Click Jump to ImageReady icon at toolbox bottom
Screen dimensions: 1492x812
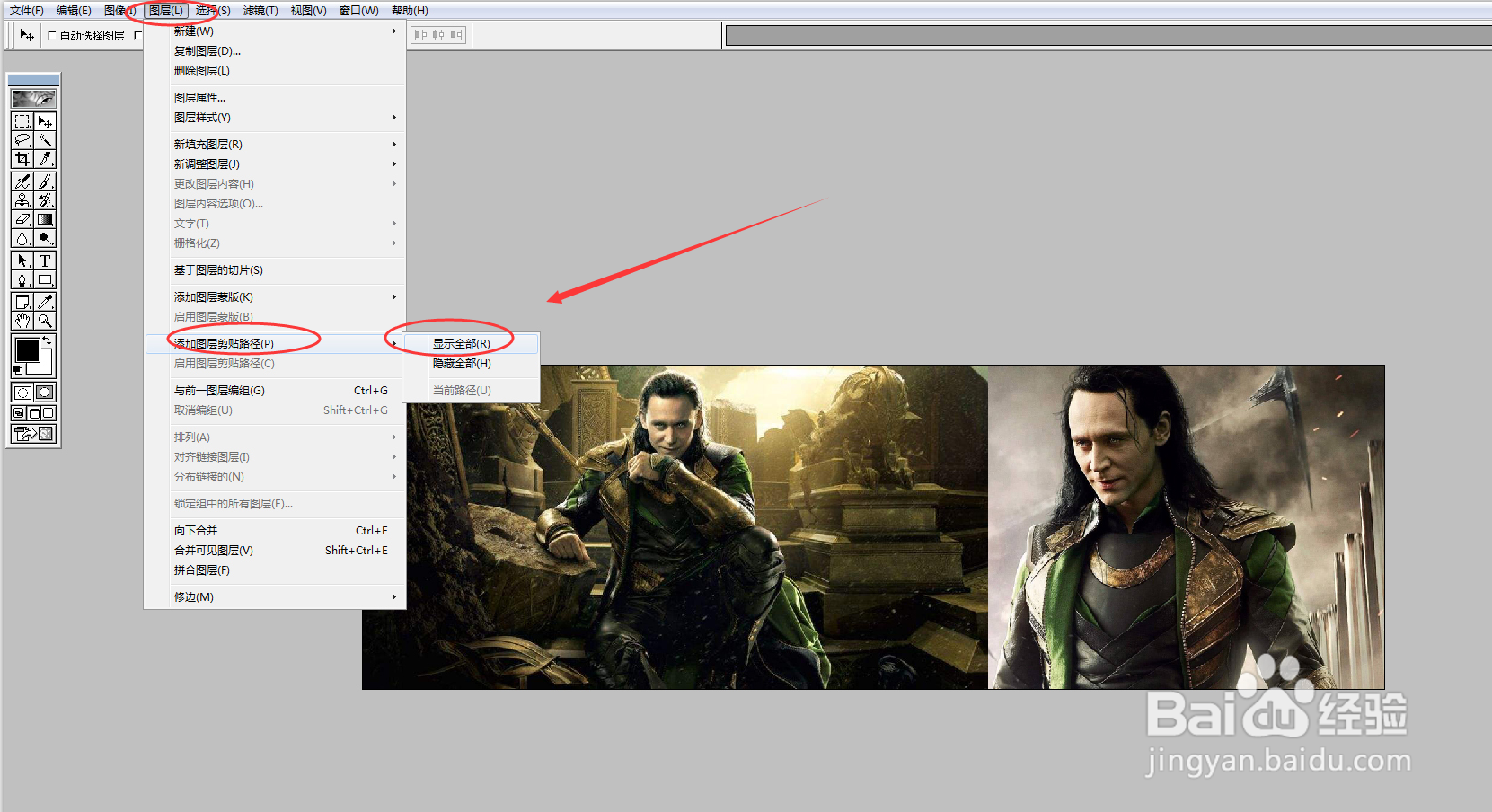point(33,434)
